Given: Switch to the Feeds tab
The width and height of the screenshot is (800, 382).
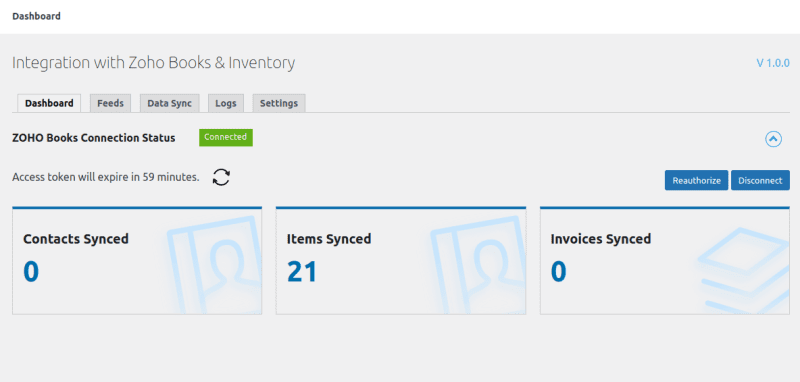Looking at the screenshot, I should [111, 103].
